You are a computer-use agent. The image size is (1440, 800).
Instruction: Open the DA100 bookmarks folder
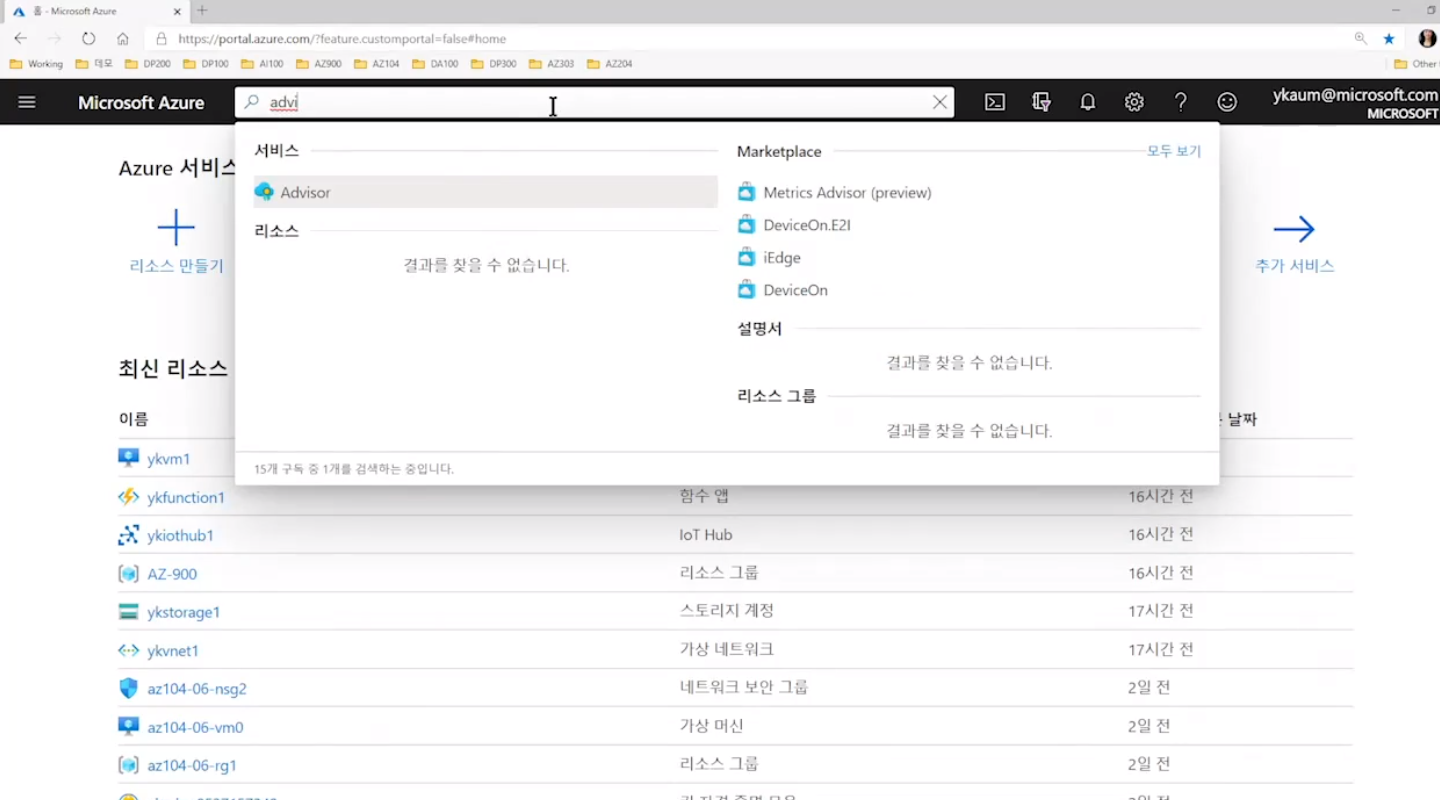[435, 64]
